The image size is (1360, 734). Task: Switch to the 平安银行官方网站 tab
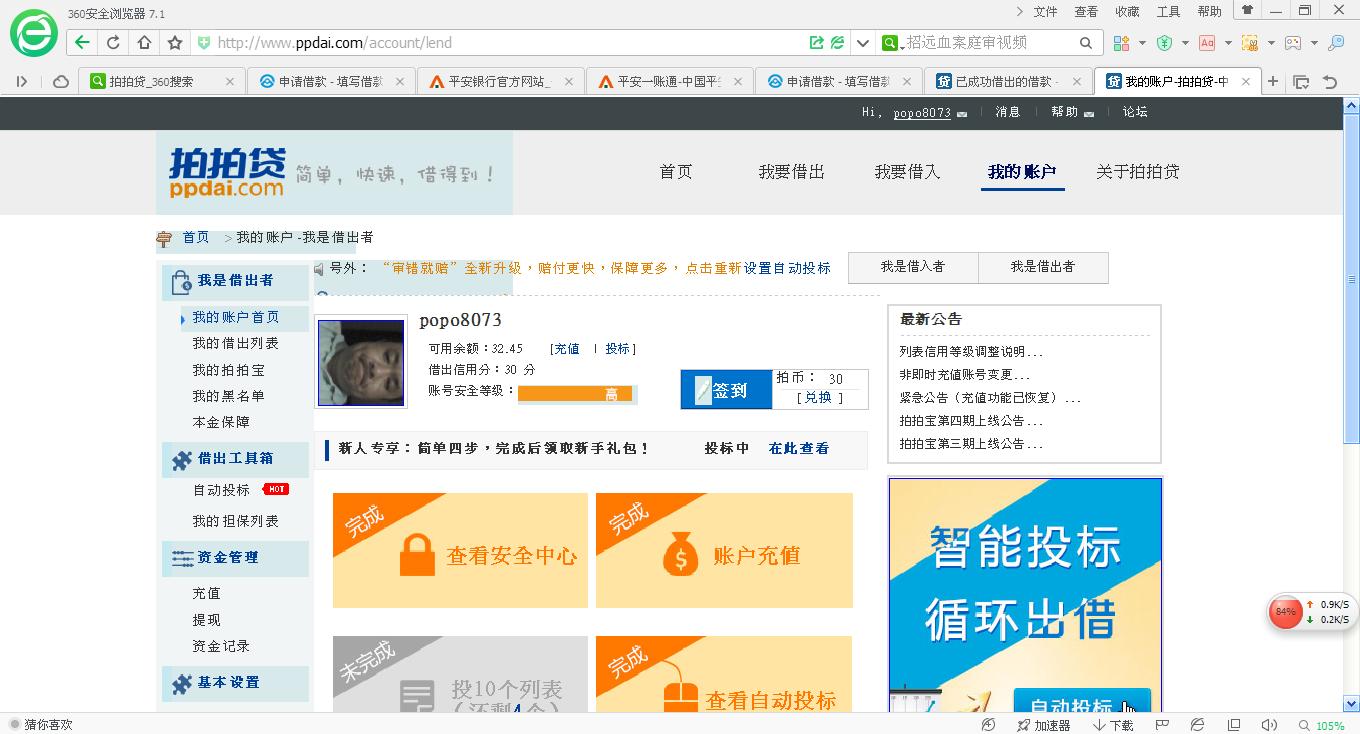(x=501, y=82)
